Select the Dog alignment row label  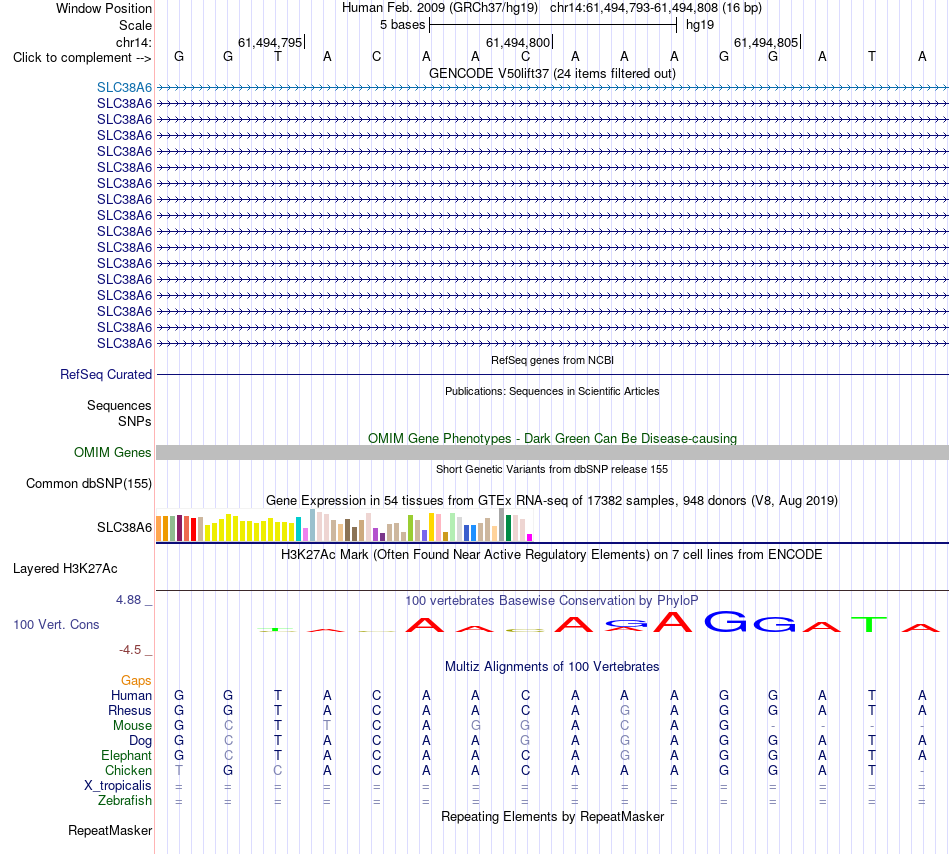140,741
